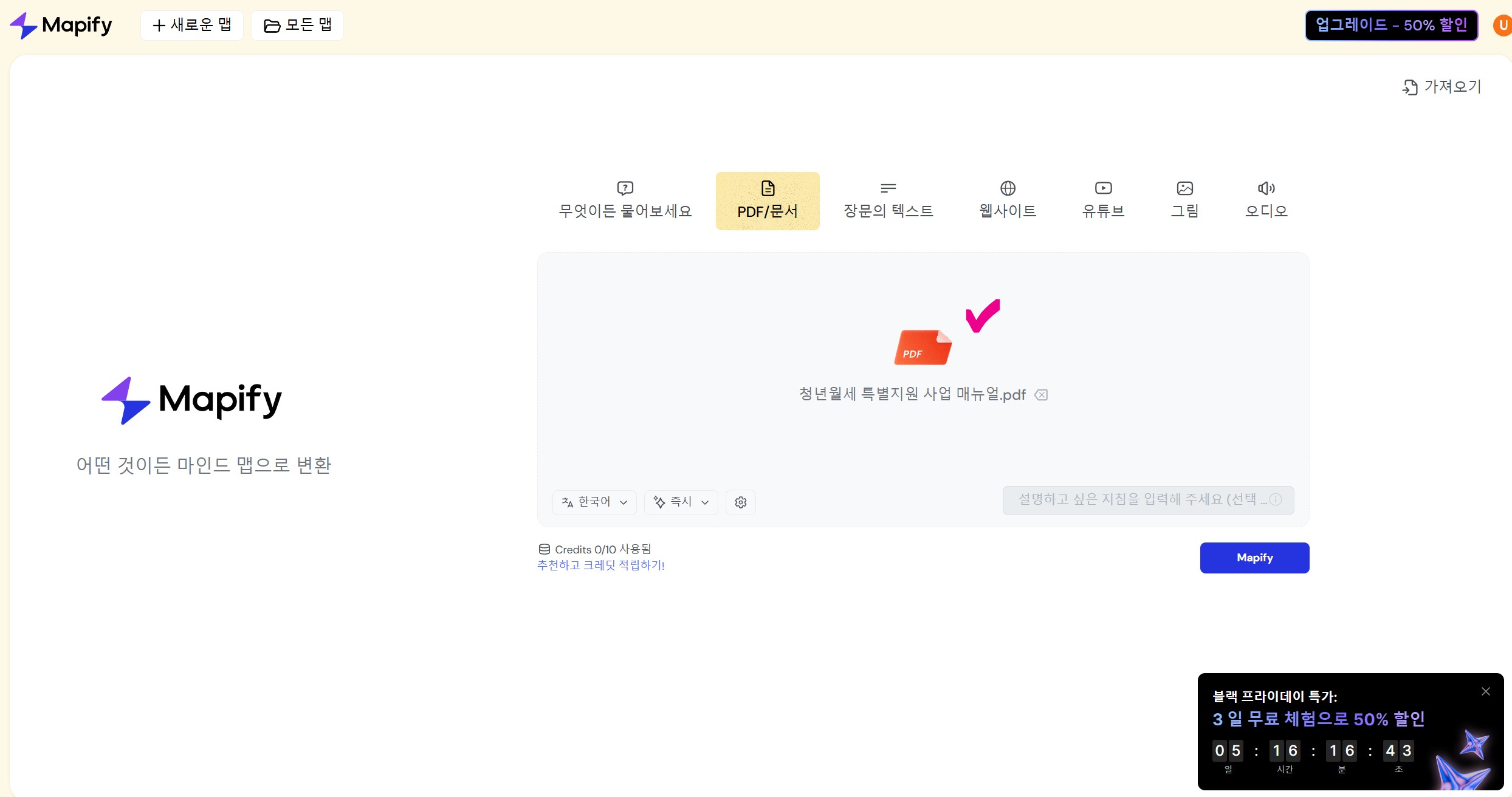
Task: Click the instruction text input field
Action: [1136, 500]
